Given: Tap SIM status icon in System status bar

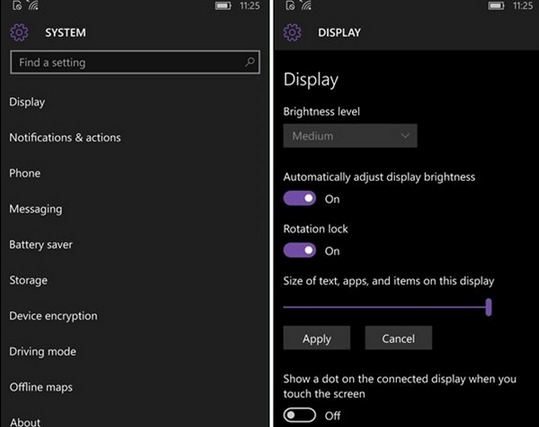Looking at the screenshot, I should pos(17,6).
